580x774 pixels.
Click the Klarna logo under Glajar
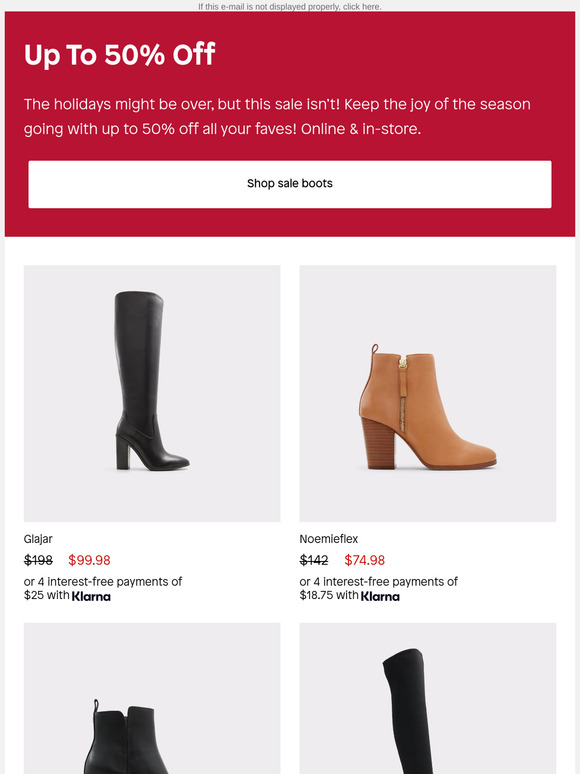91,596
